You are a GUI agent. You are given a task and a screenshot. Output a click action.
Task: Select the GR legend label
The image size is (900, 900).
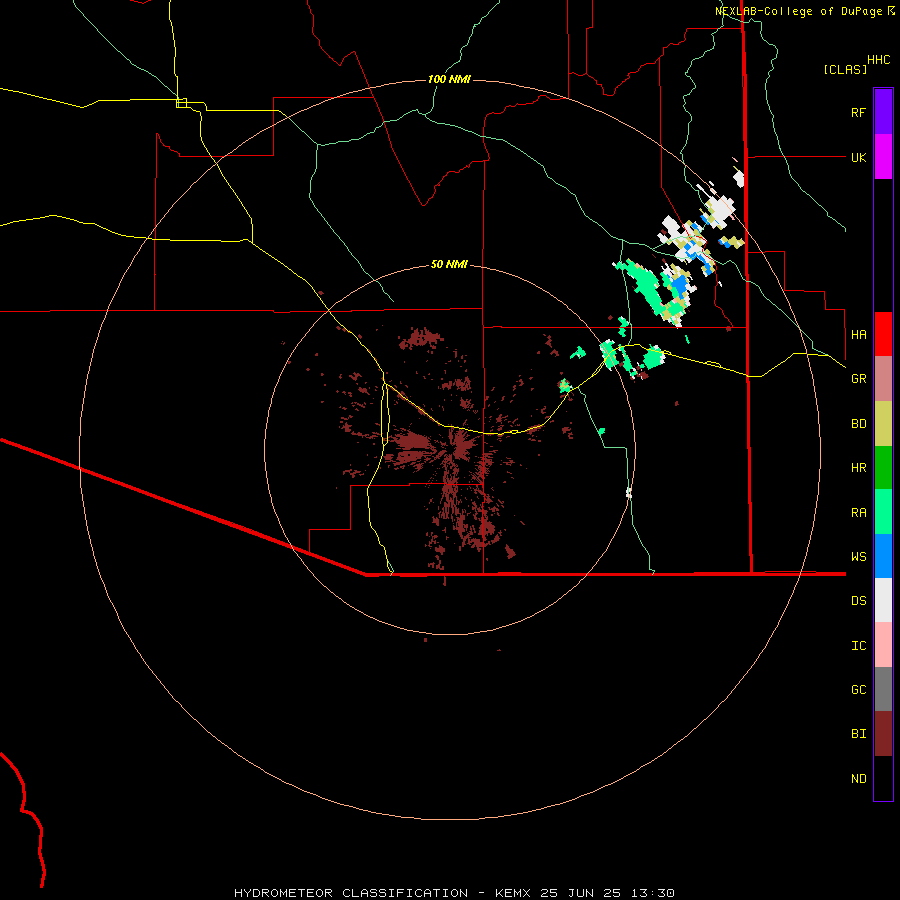[x=858, y=379]
